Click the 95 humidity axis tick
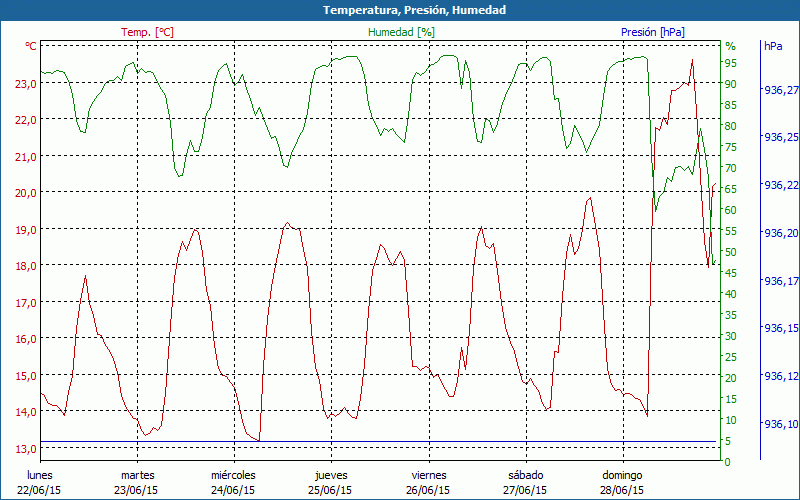The width and height of the screenshot is (800, 500). [x=731, y=63]
